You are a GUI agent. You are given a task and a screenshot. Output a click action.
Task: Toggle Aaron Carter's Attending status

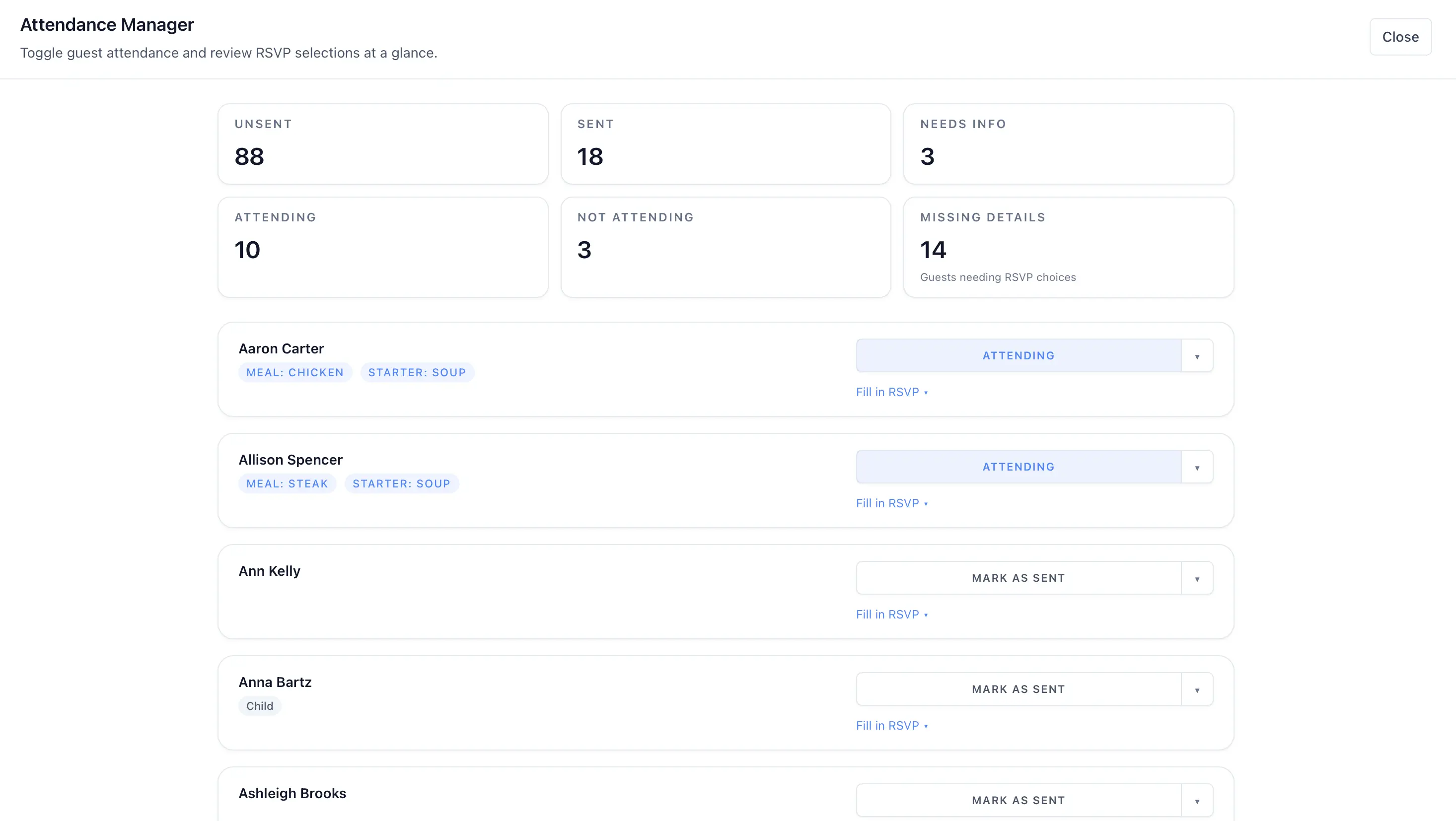pos(1018,355)
